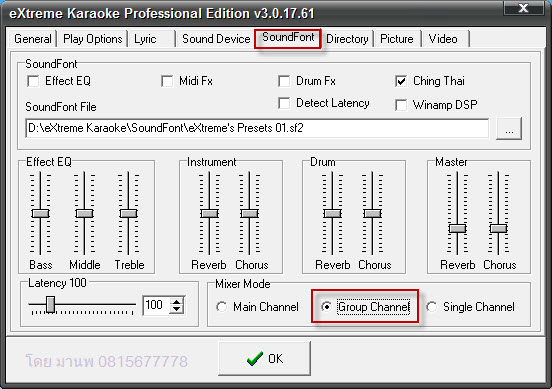Image resolution: width=552 pixels, height=389 pixels.
Task: Close the settings dialog with X
Action: coord(523,8)
